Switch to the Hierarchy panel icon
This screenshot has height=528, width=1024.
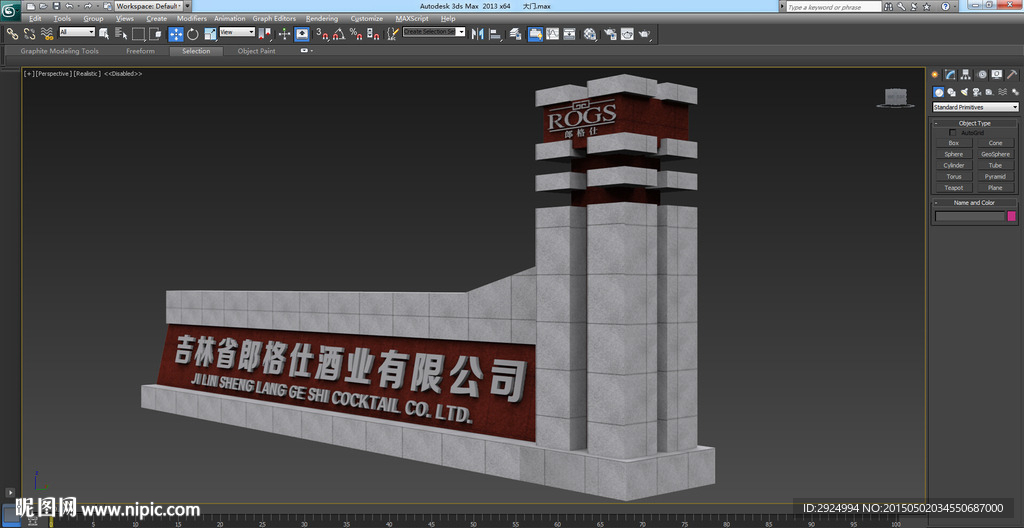click(x=966, y=74)
